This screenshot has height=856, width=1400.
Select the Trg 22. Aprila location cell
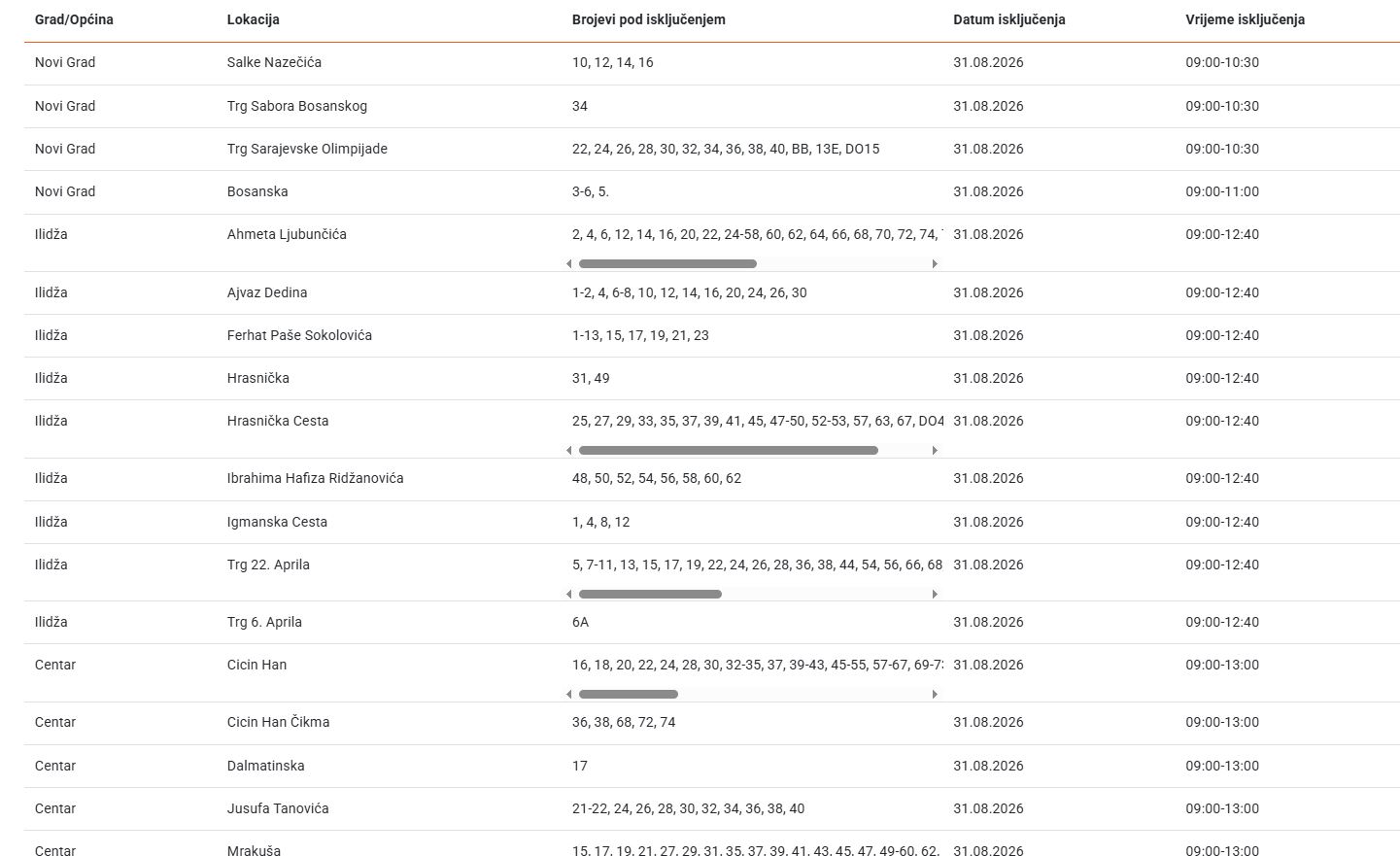pos(268,565)
